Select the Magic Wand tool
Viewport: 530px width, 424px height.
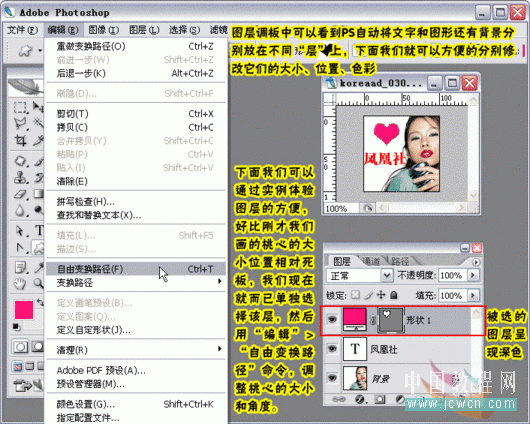(x=39, y=123)
